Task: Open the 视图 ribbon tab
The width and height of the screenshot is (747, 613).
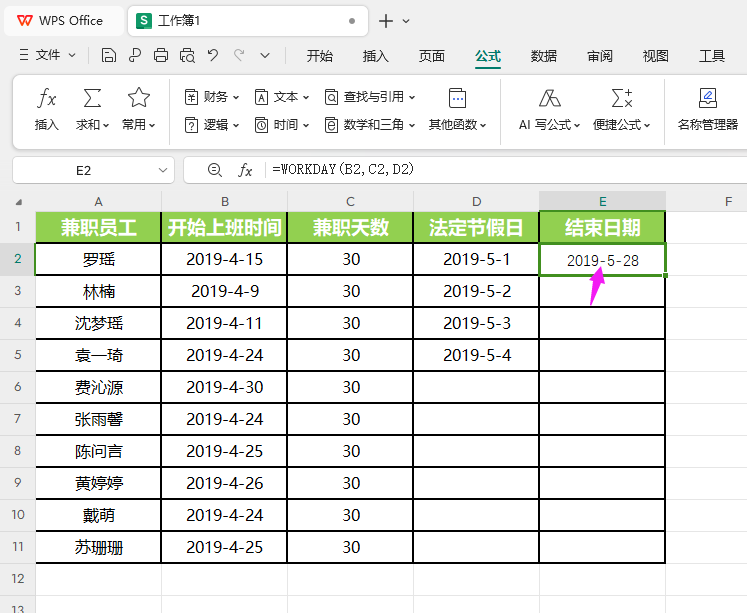Action: pos(656,56)
